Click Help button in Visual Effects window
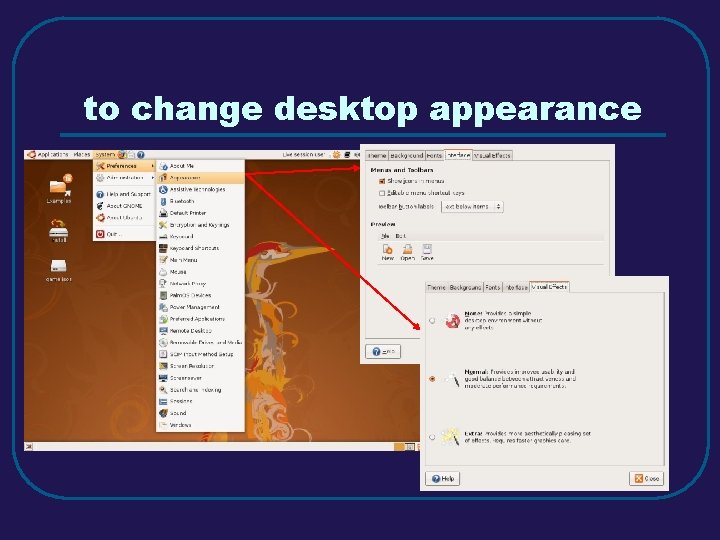This screenshot has height=540, width=720. tap(443, 478)
